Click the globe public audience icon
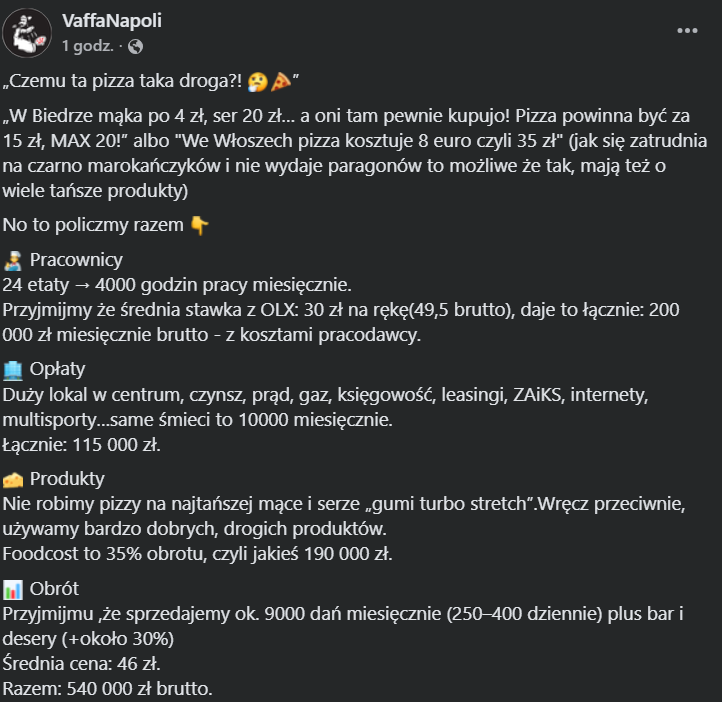 136,46
